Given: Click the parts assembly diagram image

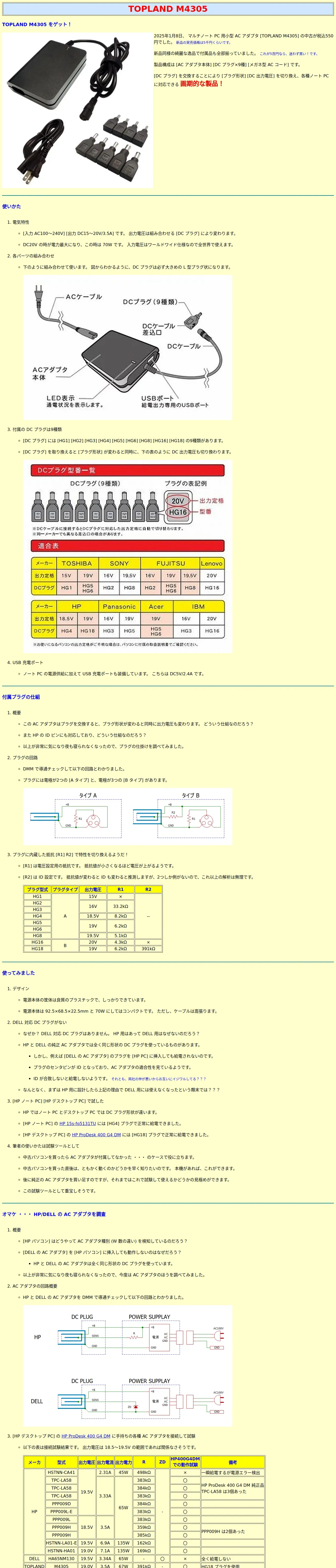Looking at the screenshot, I should [127, 348].
